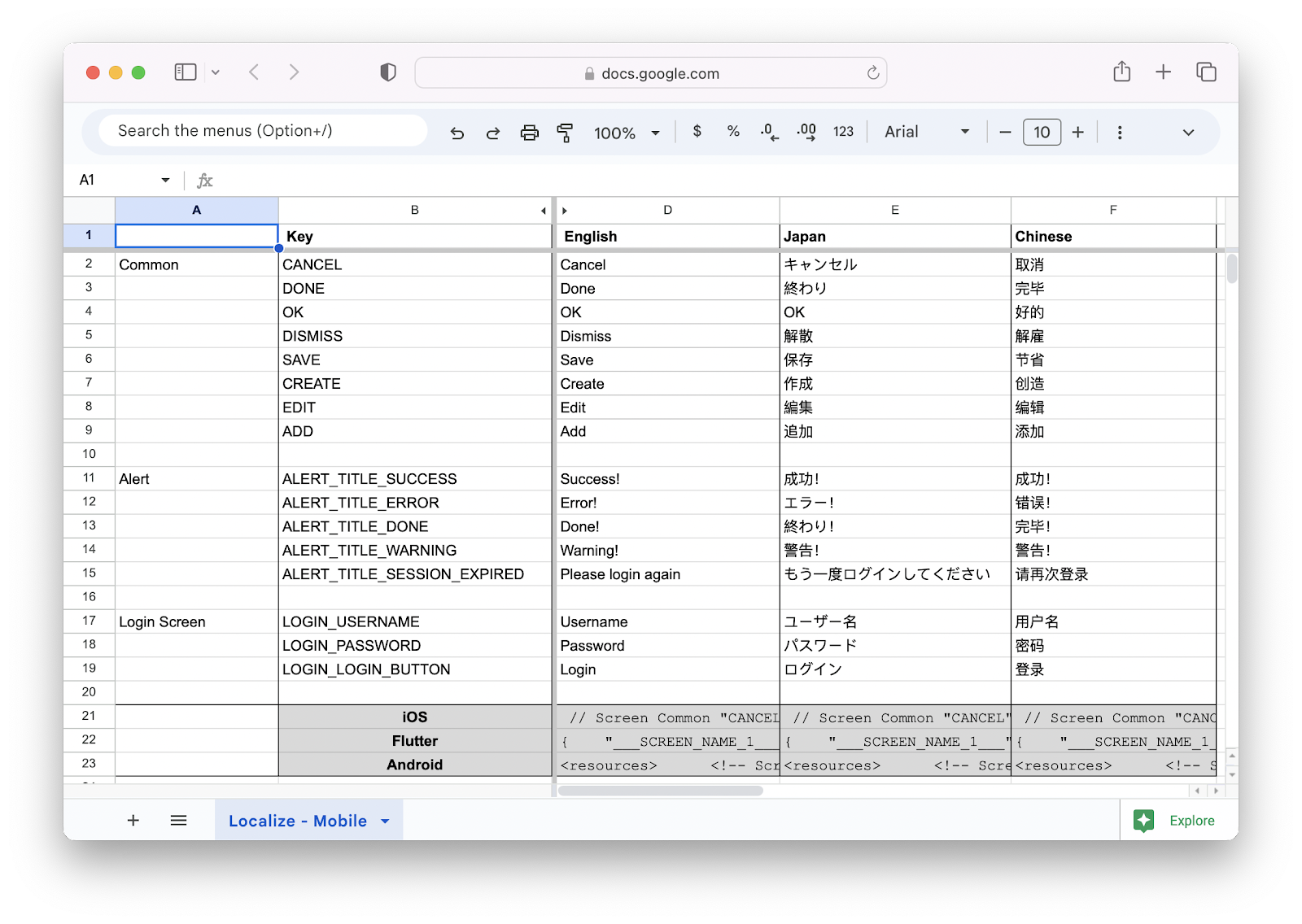This screenshot has height=924, width=1302.
Task: Format as currency with the dollar icon
Action: 697,131
